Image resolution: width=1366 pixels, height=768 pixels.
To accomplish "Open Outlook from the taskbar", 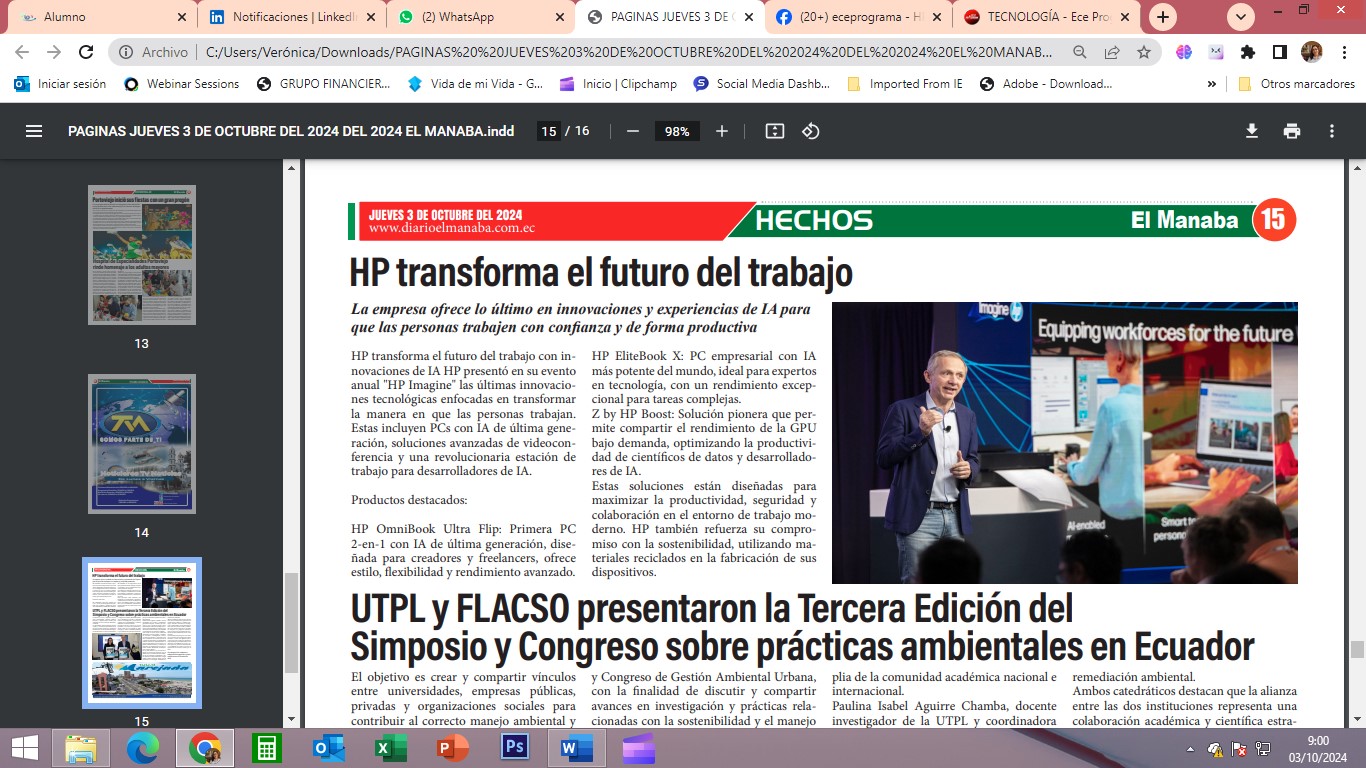I will tap(329, 747).
